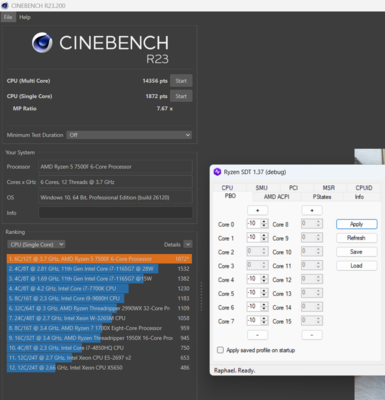Viewport: 385px width, 400px height.
Task: Click the 1872 pts single core score
Action: (x=156, y=96)
